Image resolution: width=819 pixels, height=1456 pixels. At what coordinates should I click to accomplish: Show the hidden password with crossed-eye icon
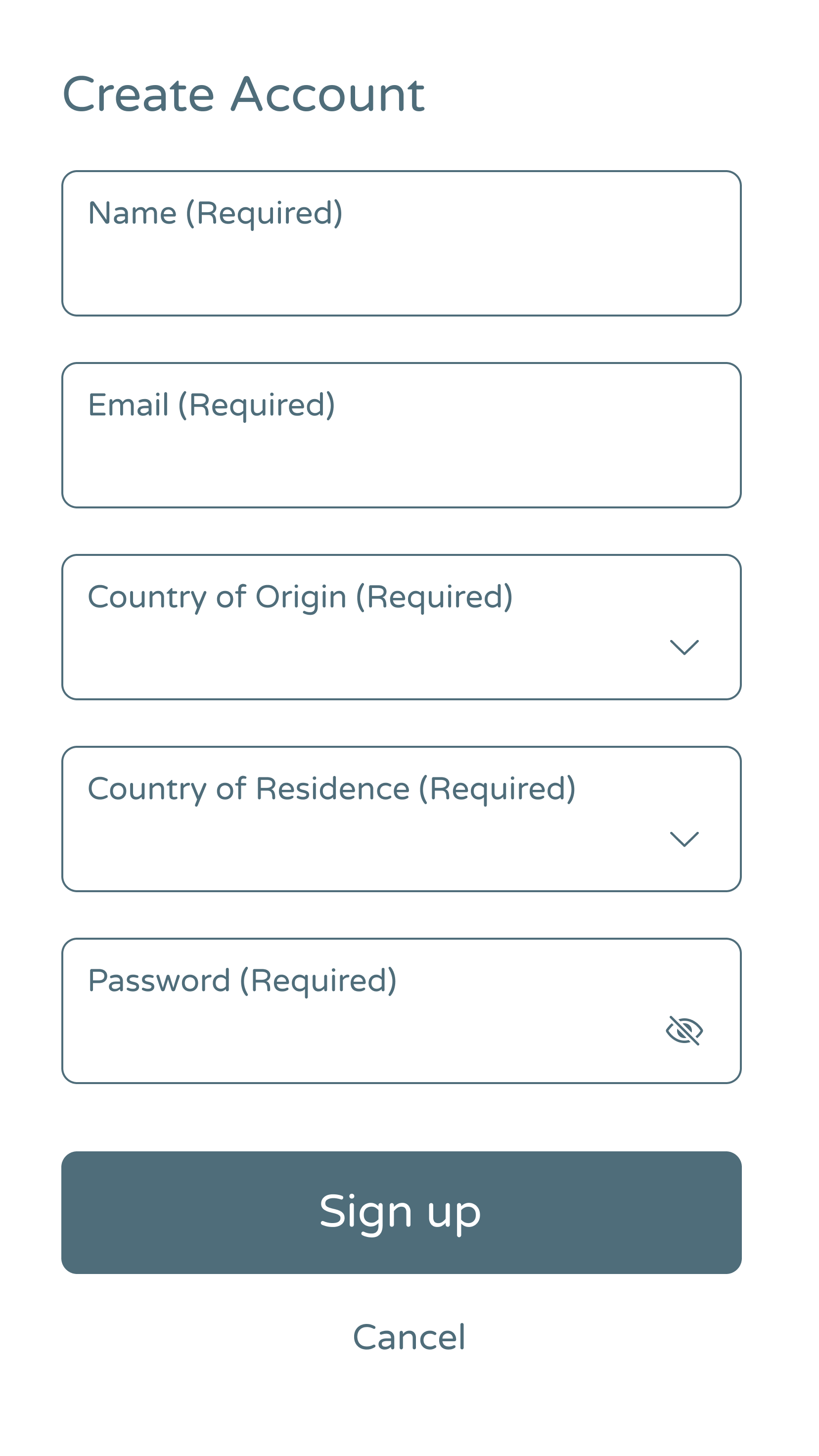coord(684,1030)
